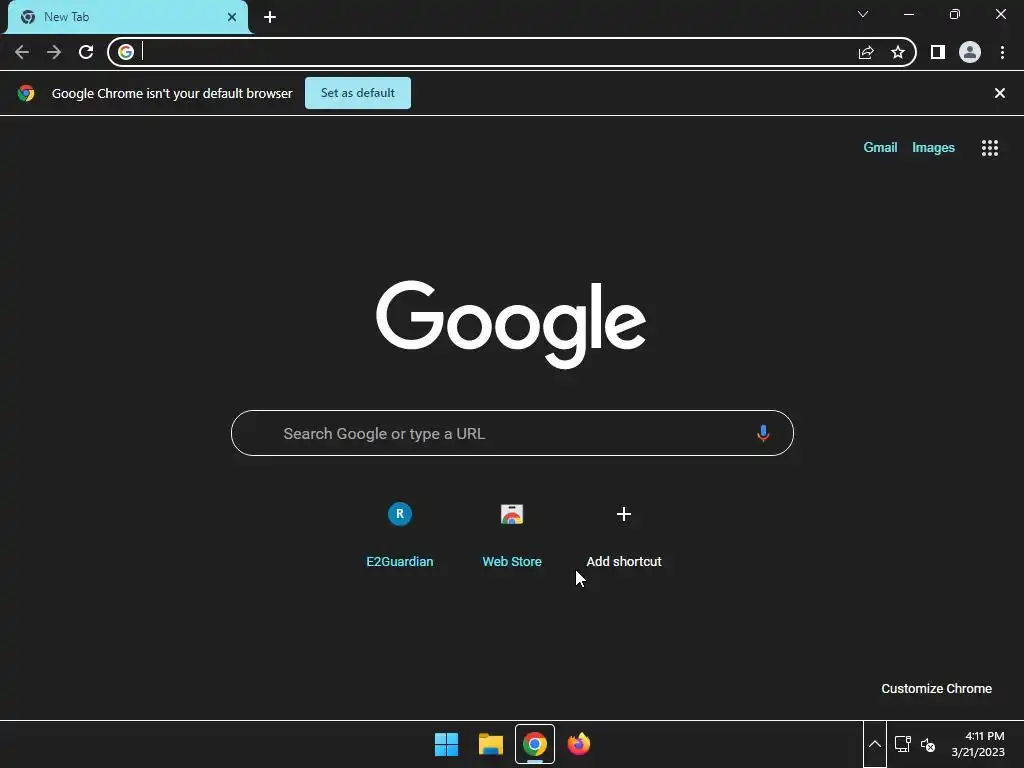Image resolution: width=1024 pixels, height=768 pixels.
Task: Restore down the Chrome window
Action: pos(955,14)
